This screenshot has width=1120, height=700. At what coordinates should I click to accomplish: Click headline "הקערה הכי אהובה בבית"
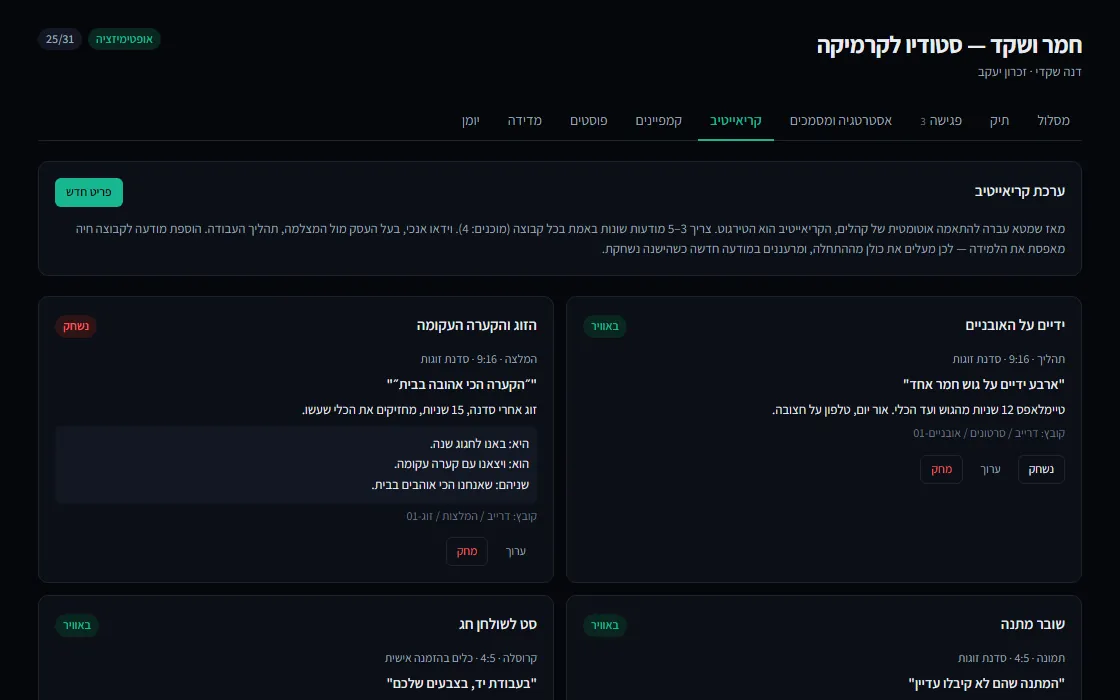(461, 384)
